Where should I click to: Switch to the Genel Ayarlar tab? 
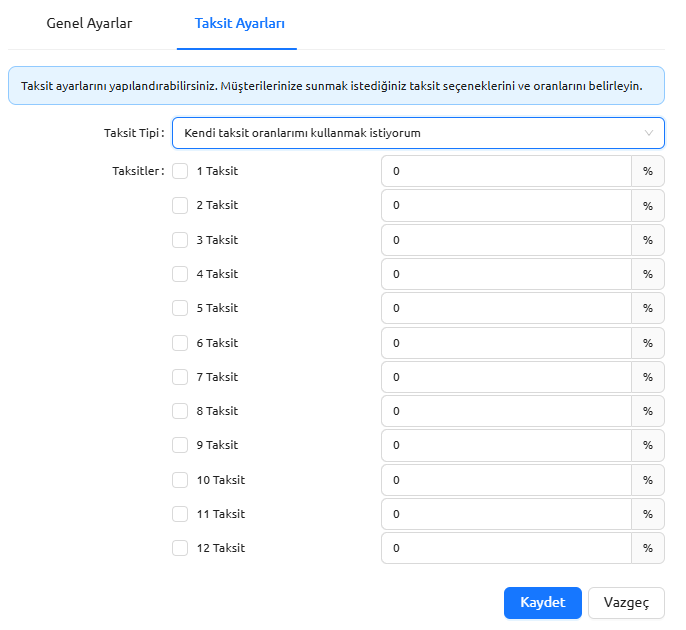[x=89, y=23]
